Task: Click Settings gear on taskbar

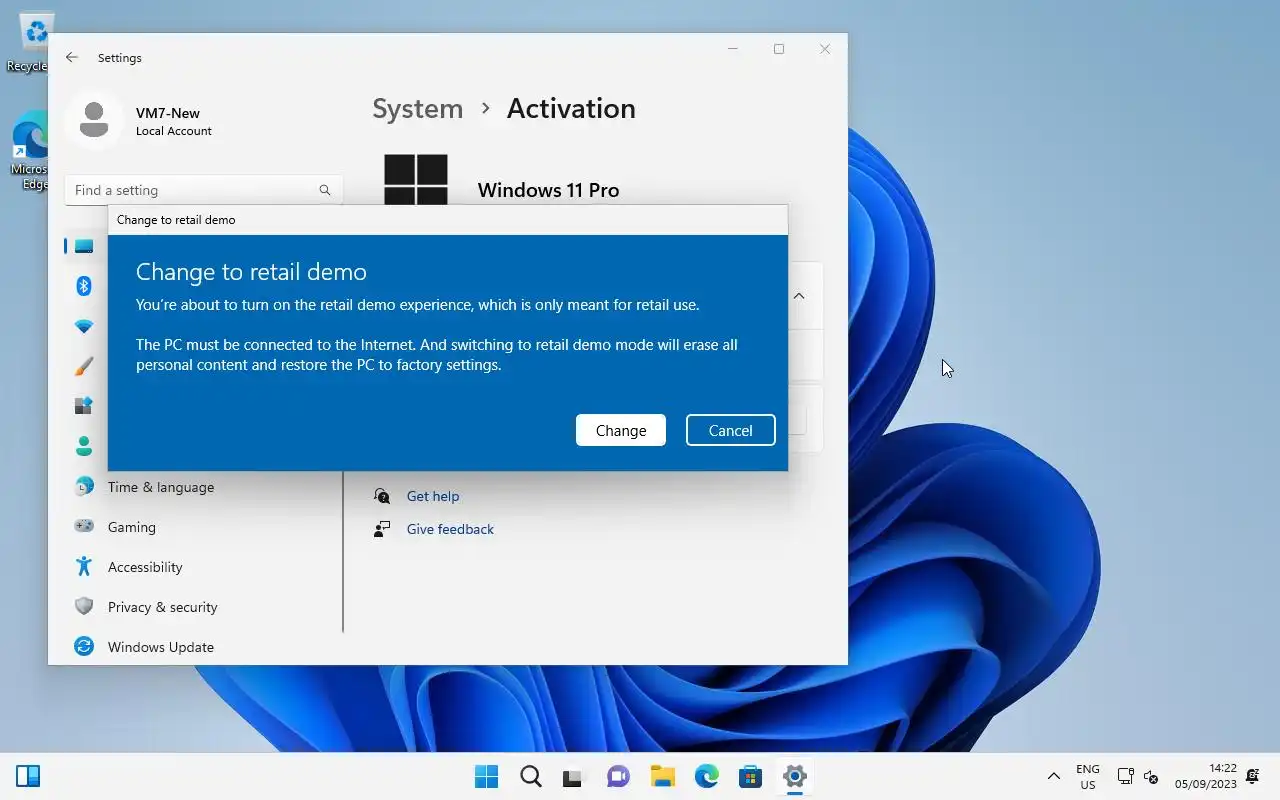Action: coord(795,776)
